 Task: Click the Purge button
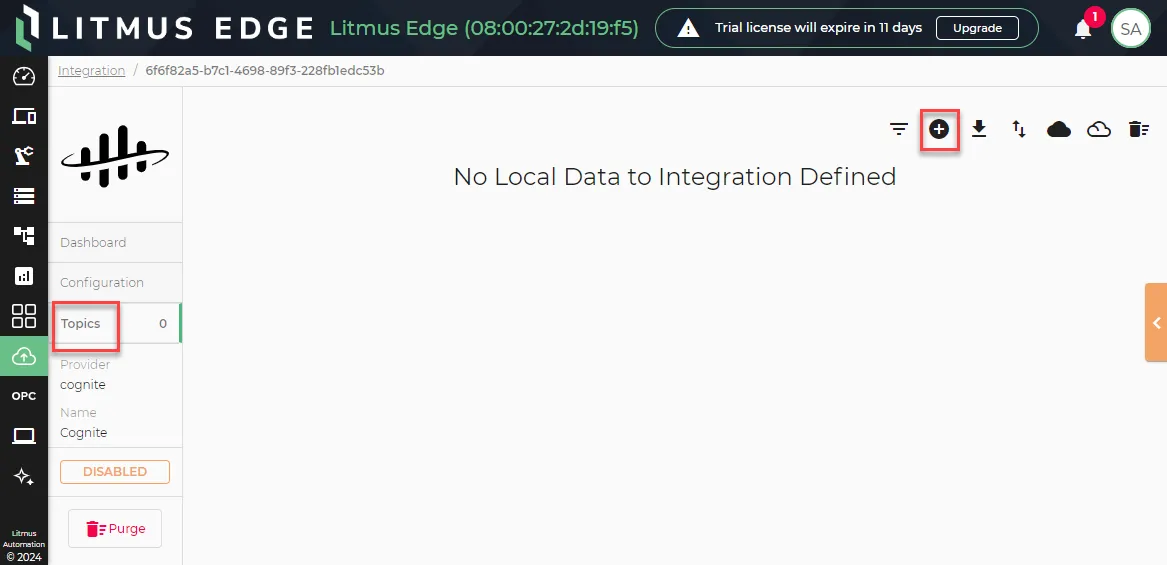pos(115,529)
